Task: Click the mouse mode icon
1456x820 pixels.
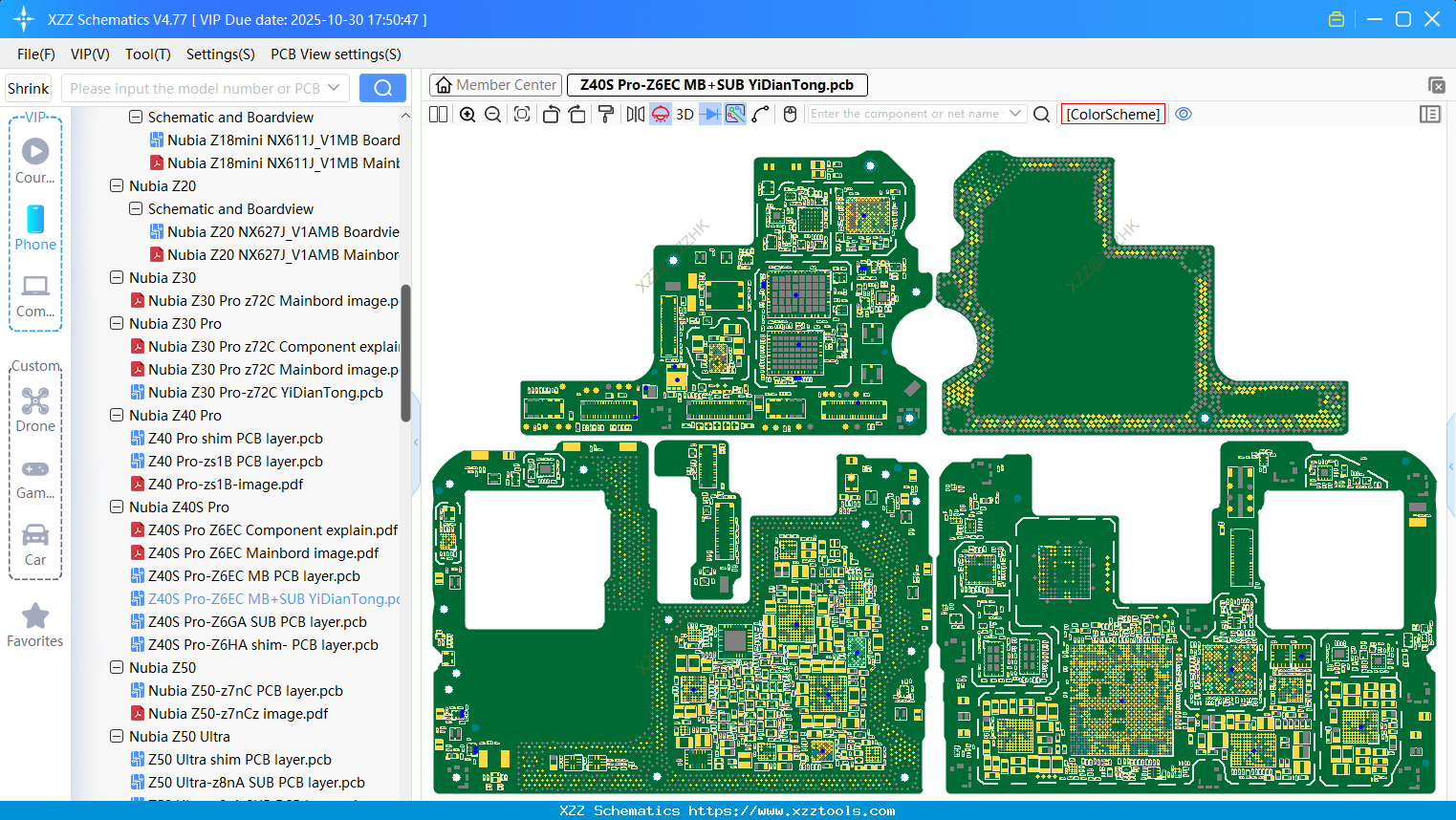Action: coord(790,115)
